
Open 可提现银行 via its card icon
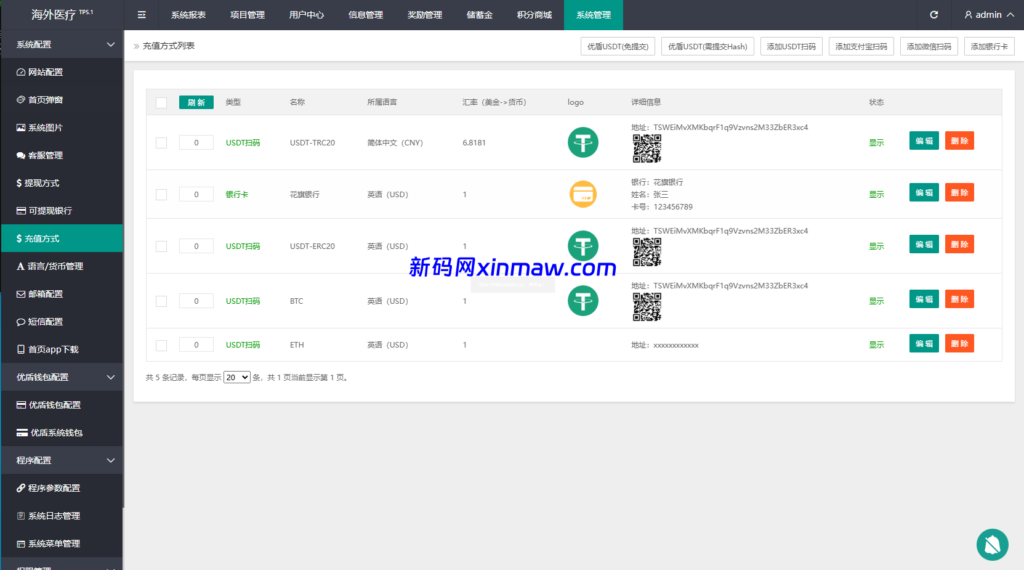pos(21,211)
